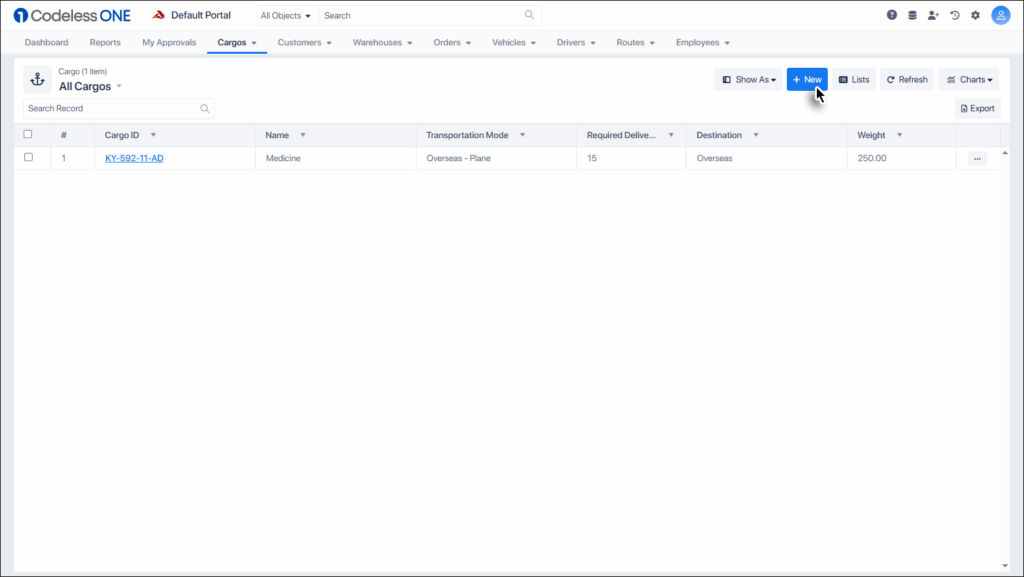Open the Show As dropdown
Screen dimensions: 1024x577
click(748, 79)
